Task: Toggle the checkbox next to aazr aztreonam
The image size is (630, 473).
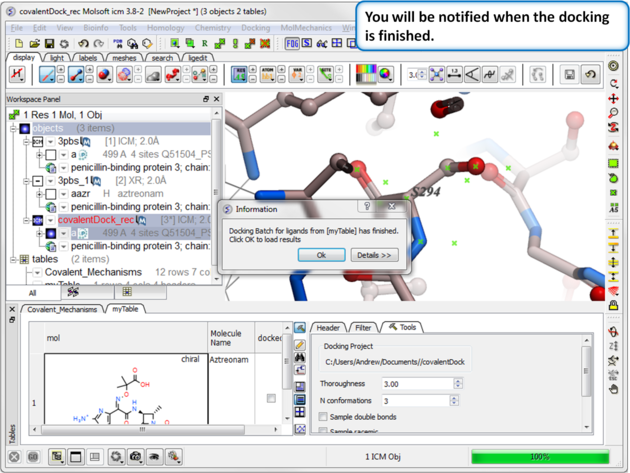Action: click(x=51, y=194)
